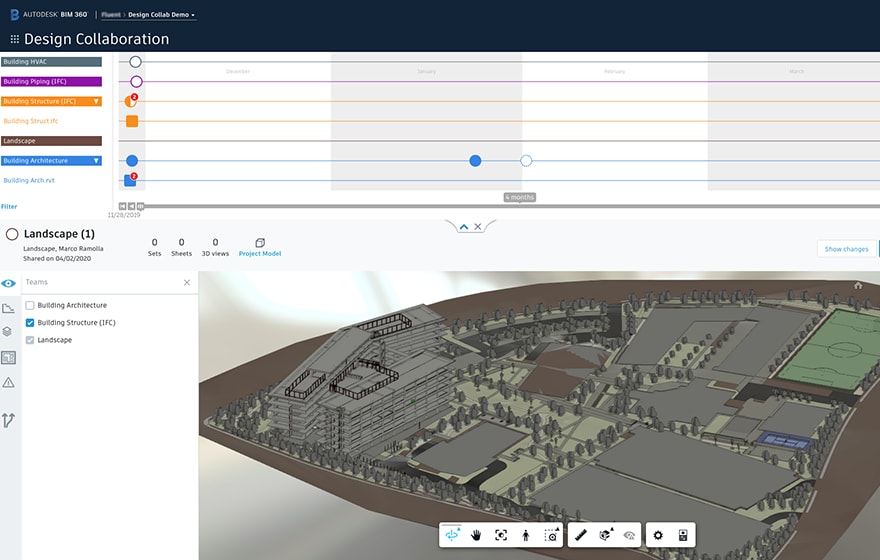Click the 0 Sets counter

coord(154,247)
